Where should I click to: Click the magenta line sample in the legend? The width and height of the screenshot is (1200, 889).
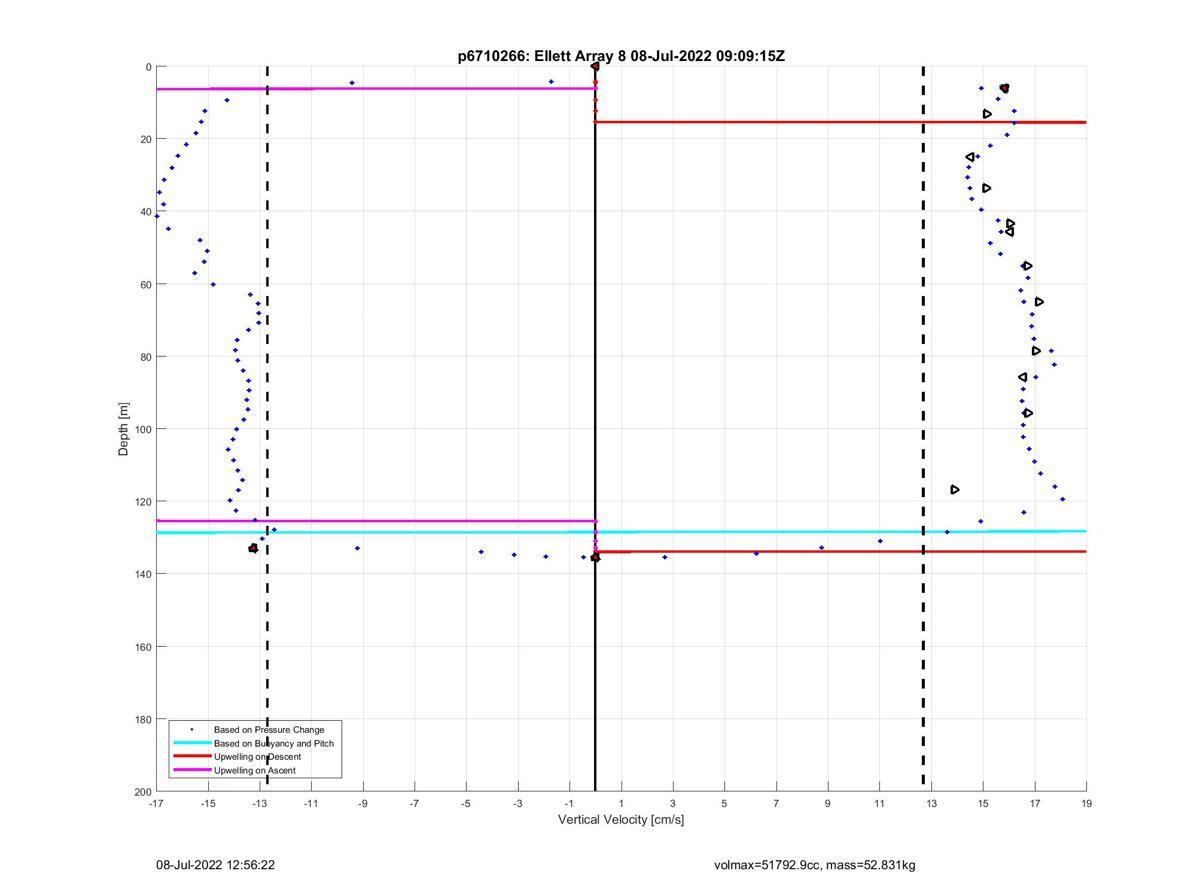pyautogui.click(x=191, y=770)
